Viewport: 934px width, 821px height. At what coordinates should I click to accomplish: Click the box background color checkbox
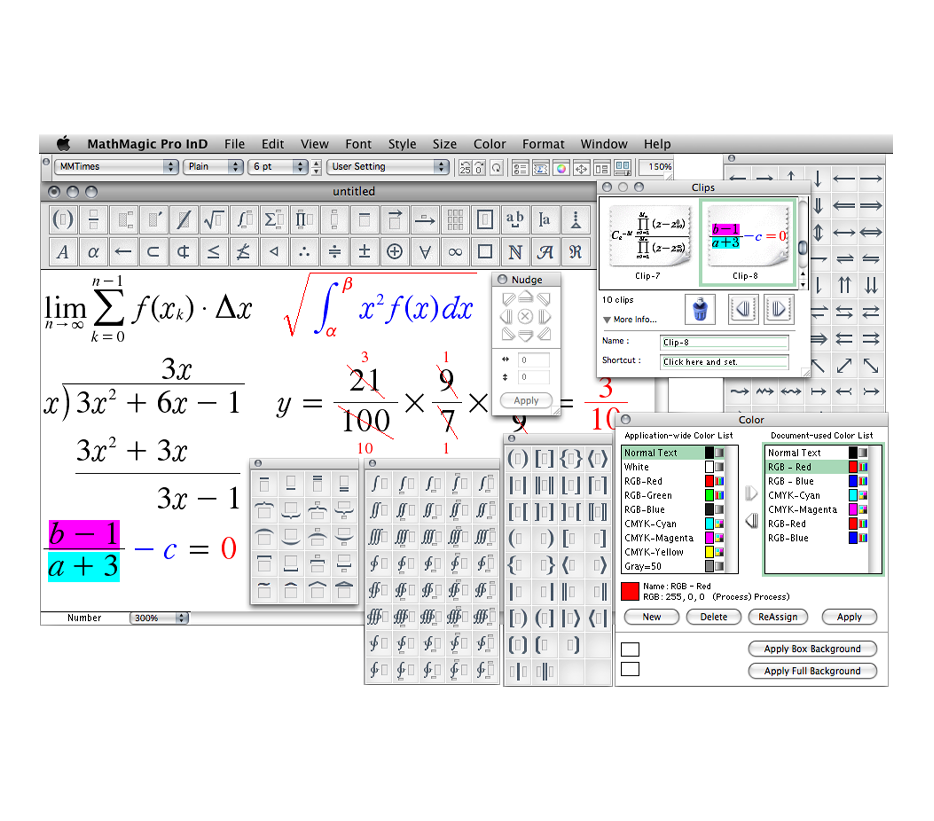click(630, 649)
